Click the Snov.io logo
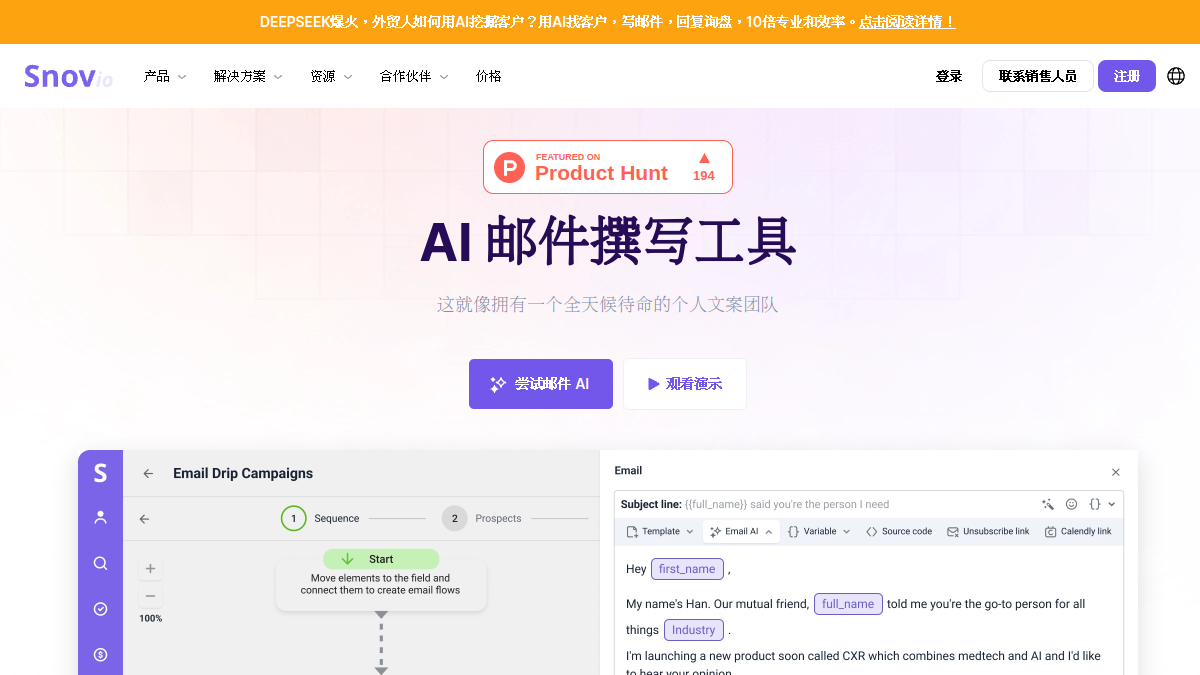The height and width of the screenshot is (675, 1200). pyautogui.click(x=68, y=76)
